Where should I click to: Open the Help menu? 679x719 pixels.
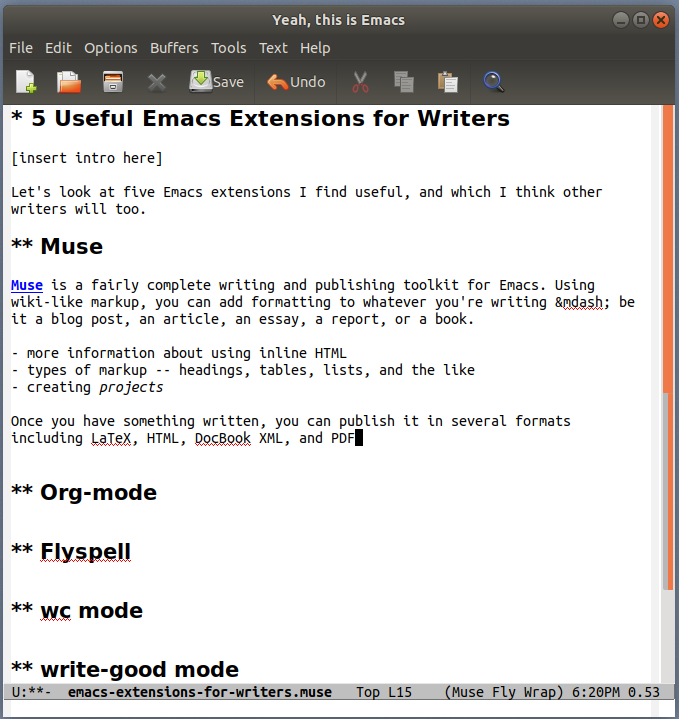315,48
